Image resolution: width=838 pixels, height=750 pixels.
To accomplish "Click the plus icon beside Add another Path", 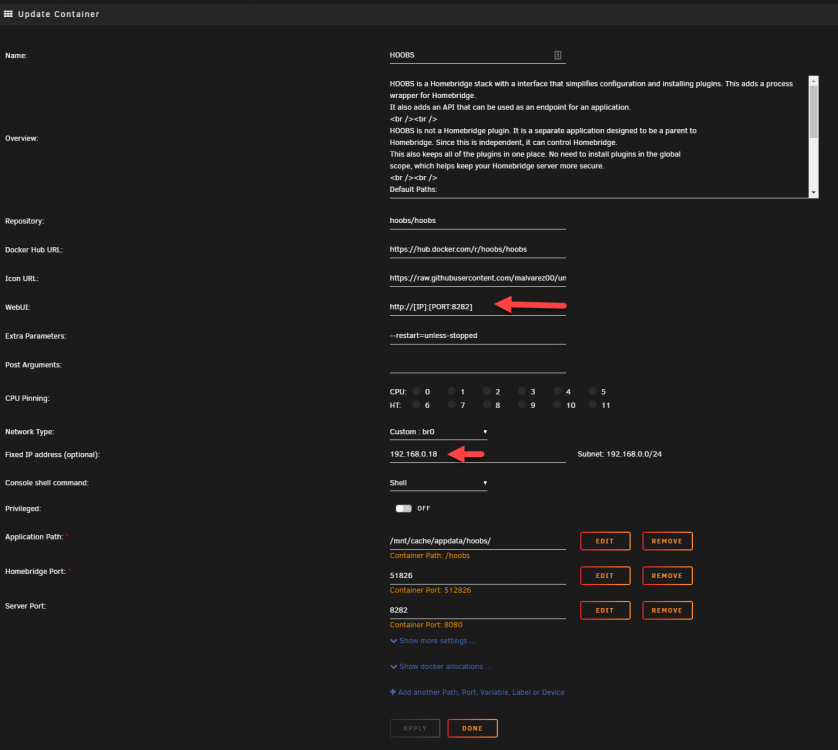I will point(393,692).
